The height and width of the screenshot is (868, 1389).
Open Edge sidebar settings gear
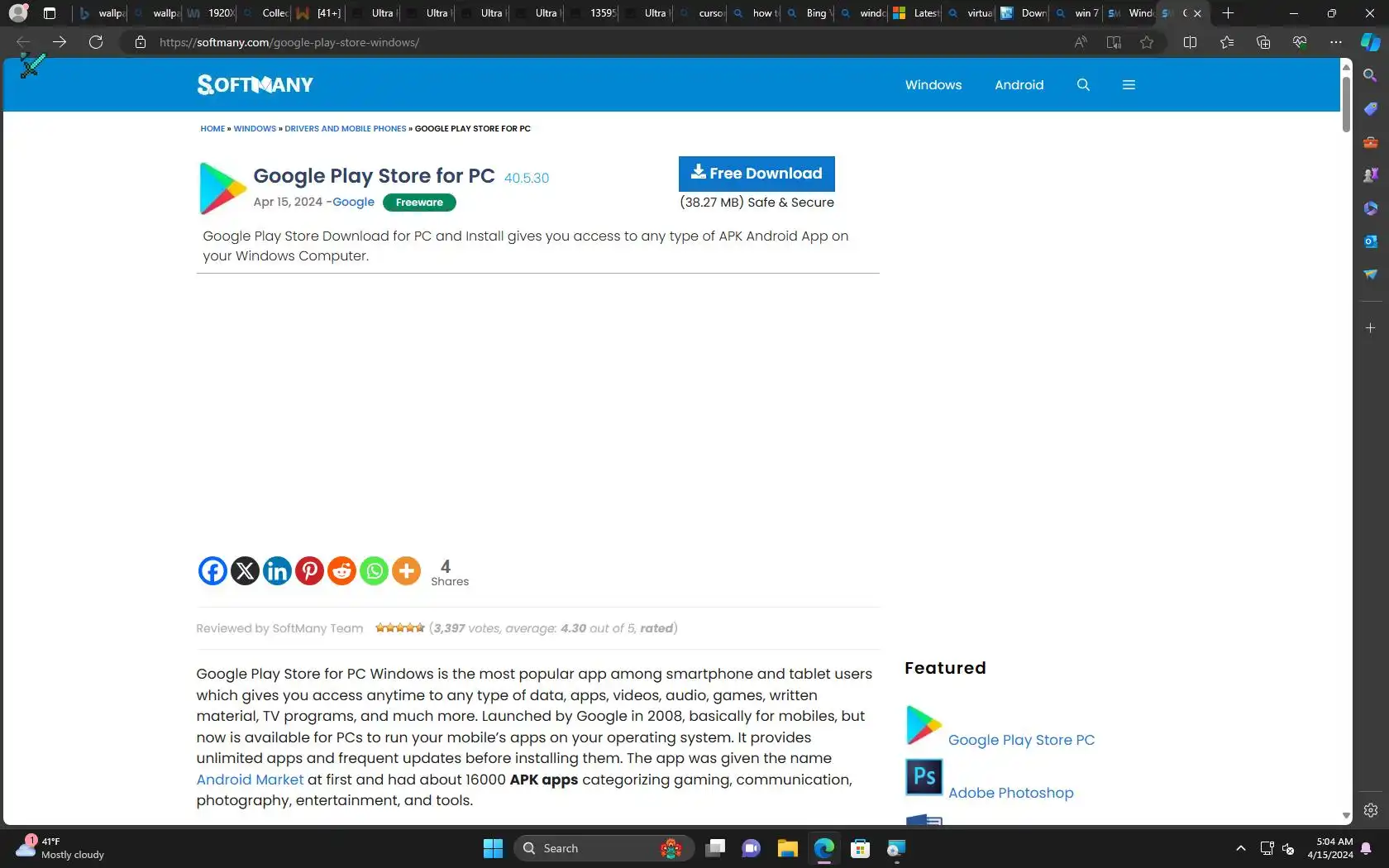1370,810
